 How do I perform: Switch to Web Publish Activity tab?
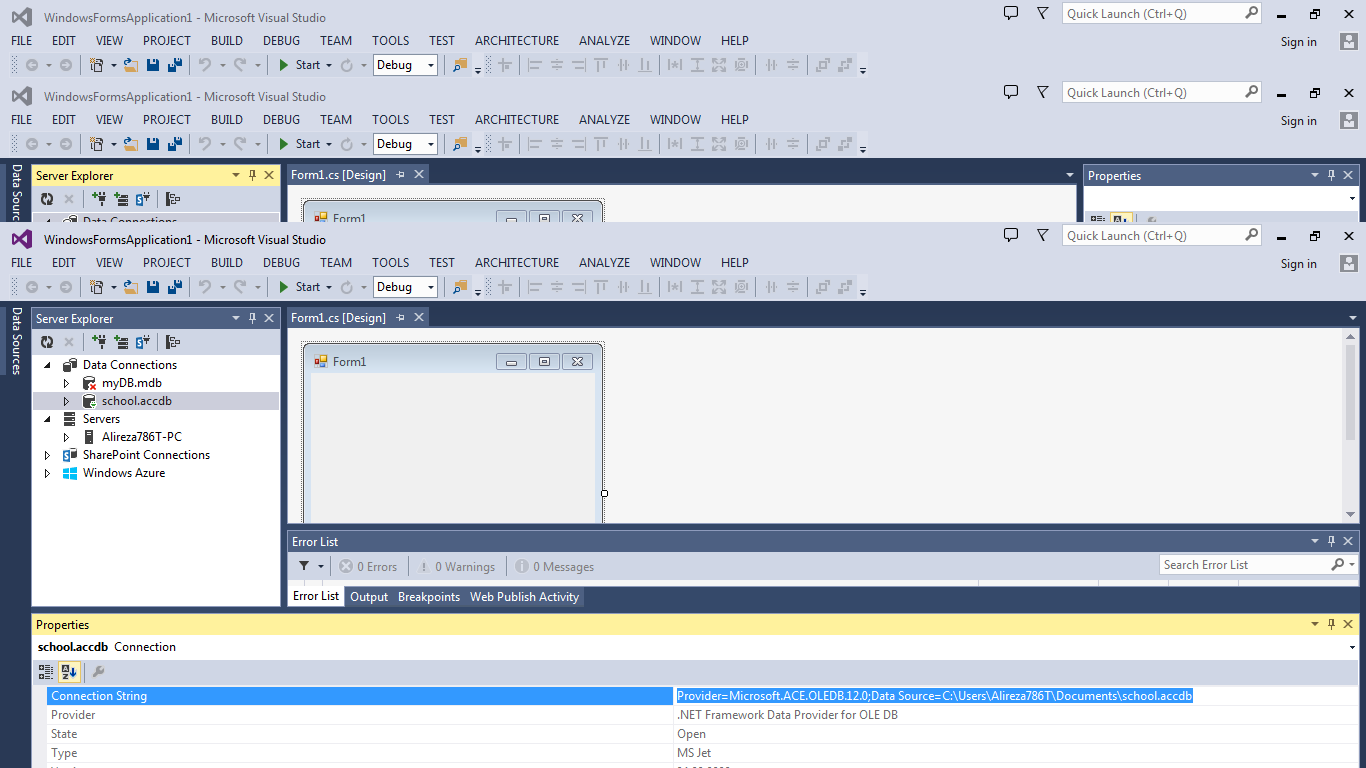(524, 597)
